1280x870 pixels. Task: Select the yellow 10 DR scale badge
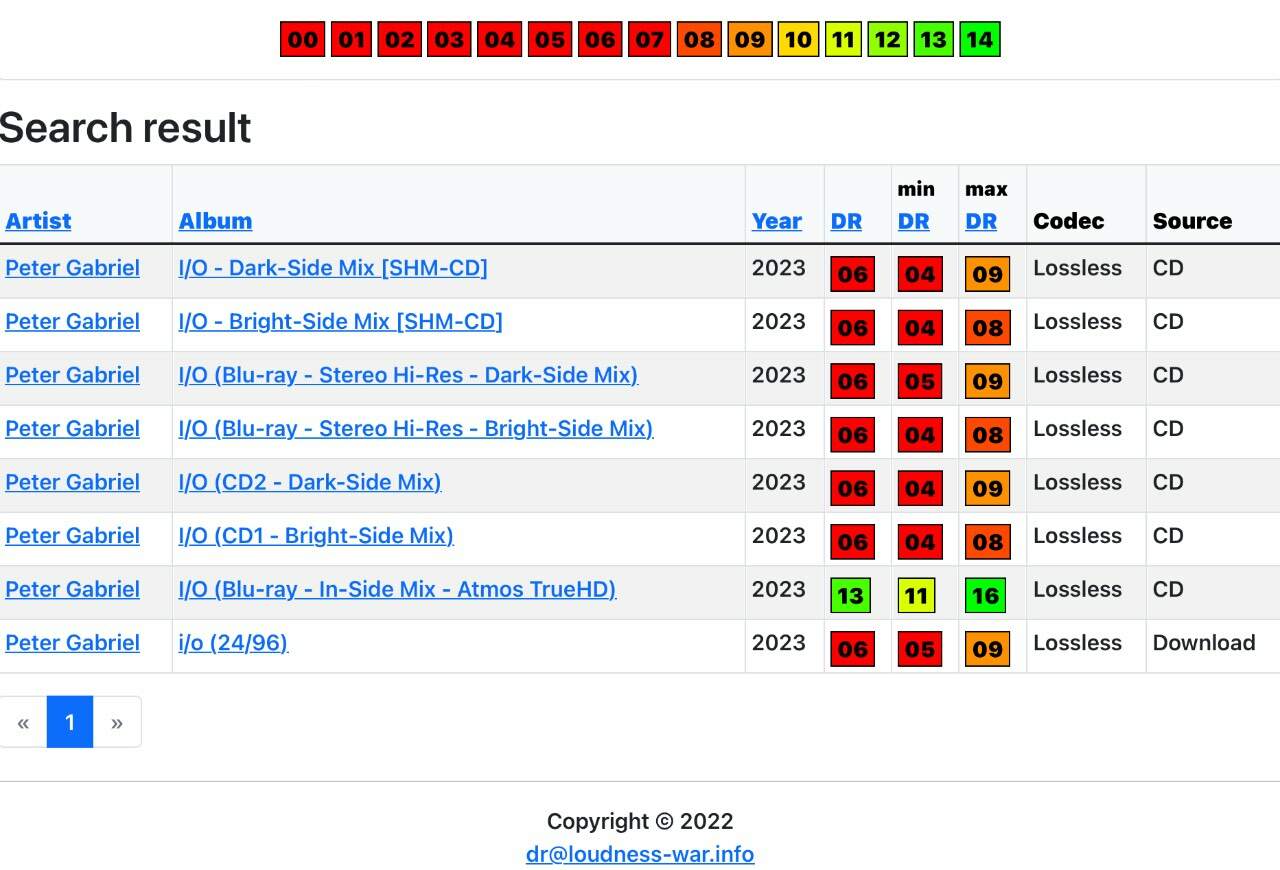tap(798, 40)
